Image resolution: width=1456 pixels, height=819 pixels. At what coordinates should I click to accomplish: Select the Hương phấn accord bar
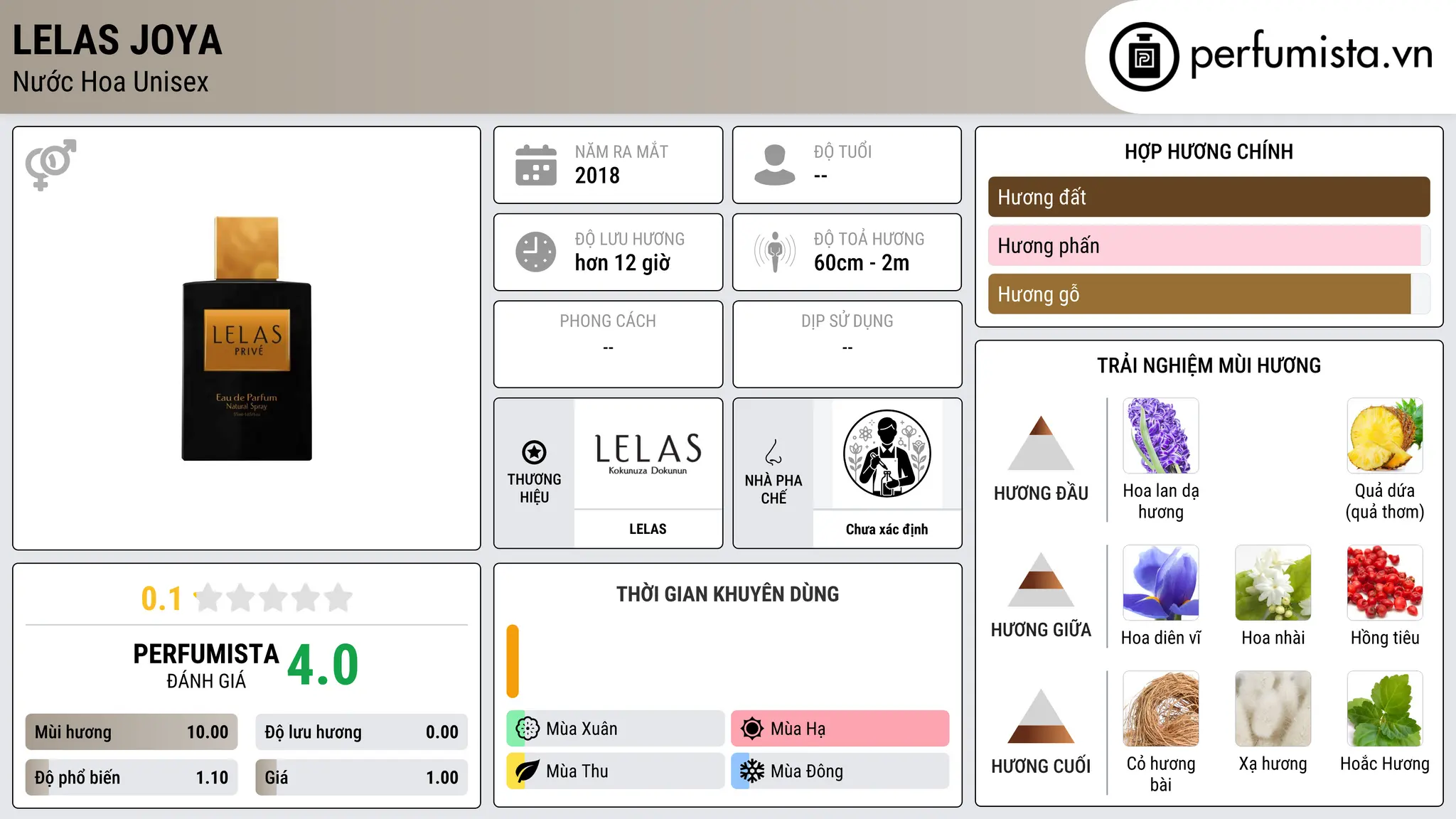coord(1209,245)
